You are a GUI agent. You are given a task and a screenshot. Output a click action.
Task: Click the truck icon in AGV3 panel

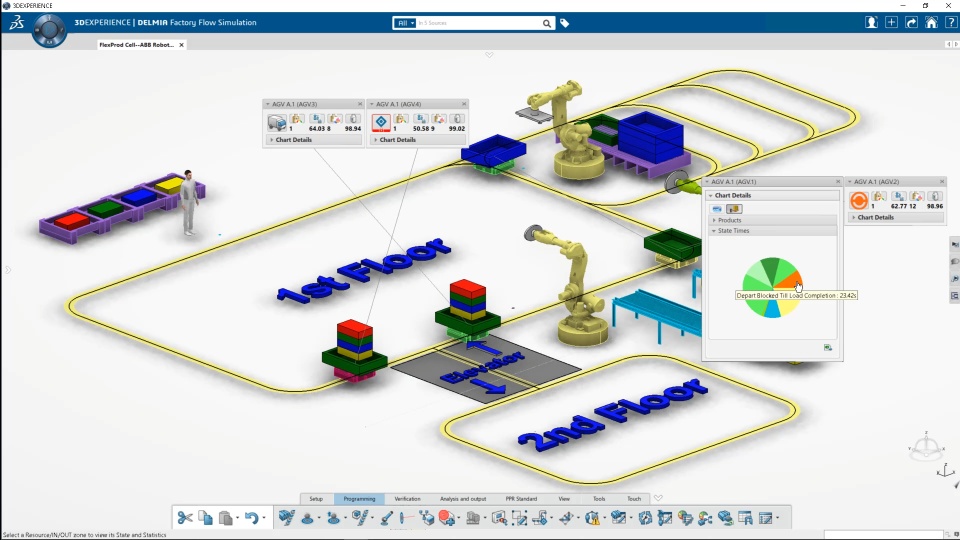[x=277, y=122]
